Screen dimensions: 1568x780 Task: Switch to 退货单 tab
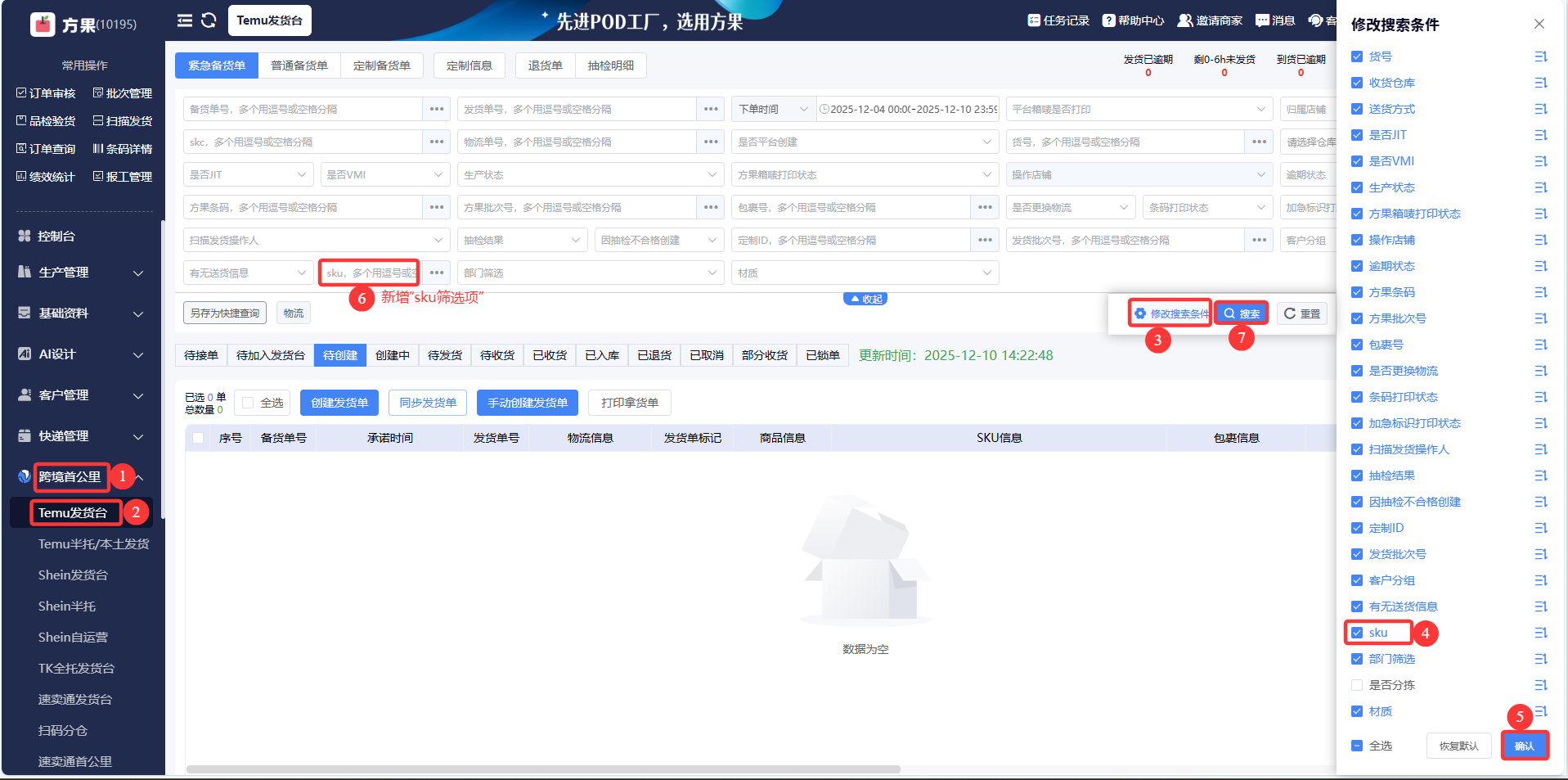pos(546,65)
